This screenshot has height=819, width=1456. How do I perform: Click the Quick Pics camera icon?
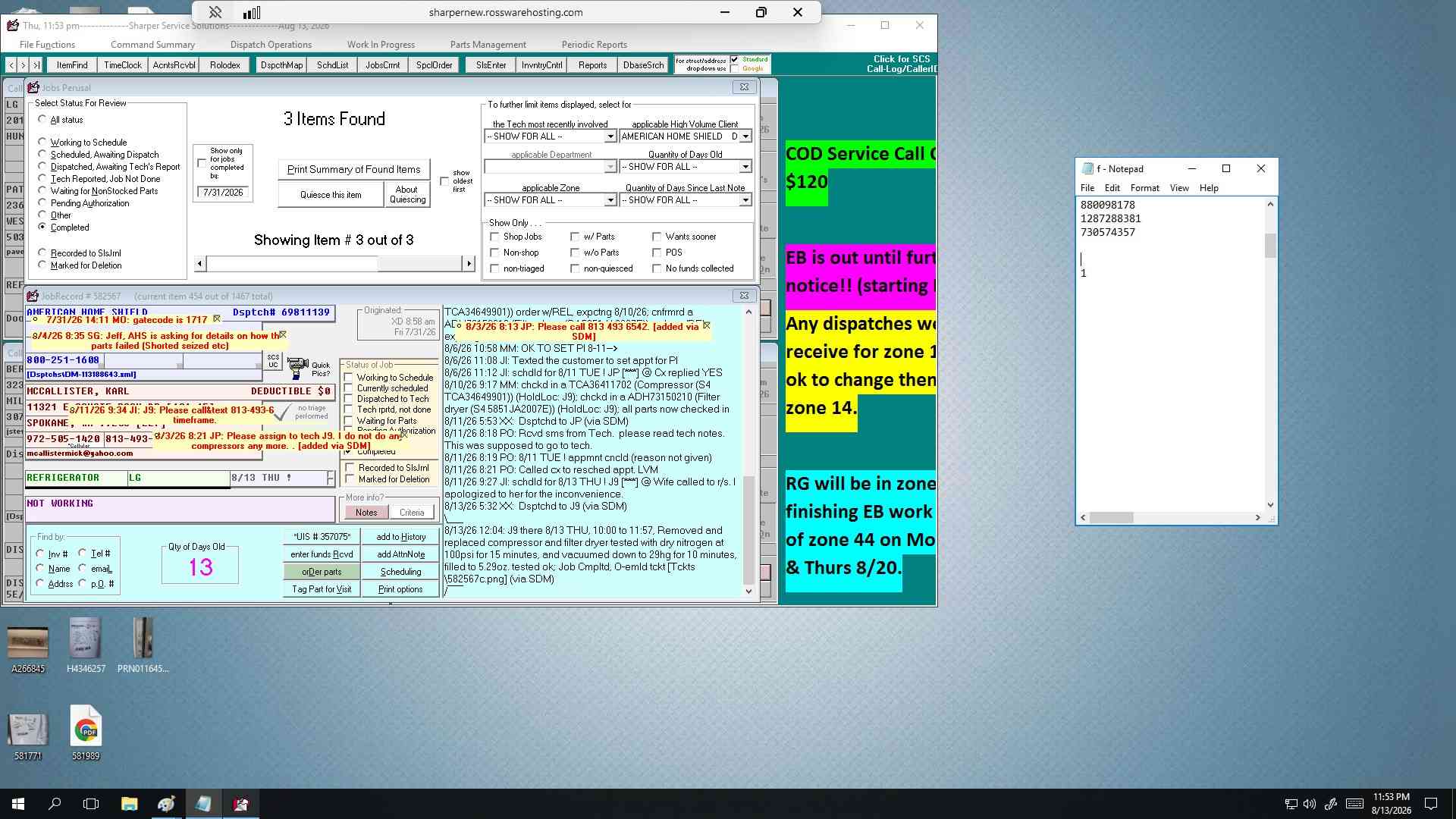coord(297,369)
